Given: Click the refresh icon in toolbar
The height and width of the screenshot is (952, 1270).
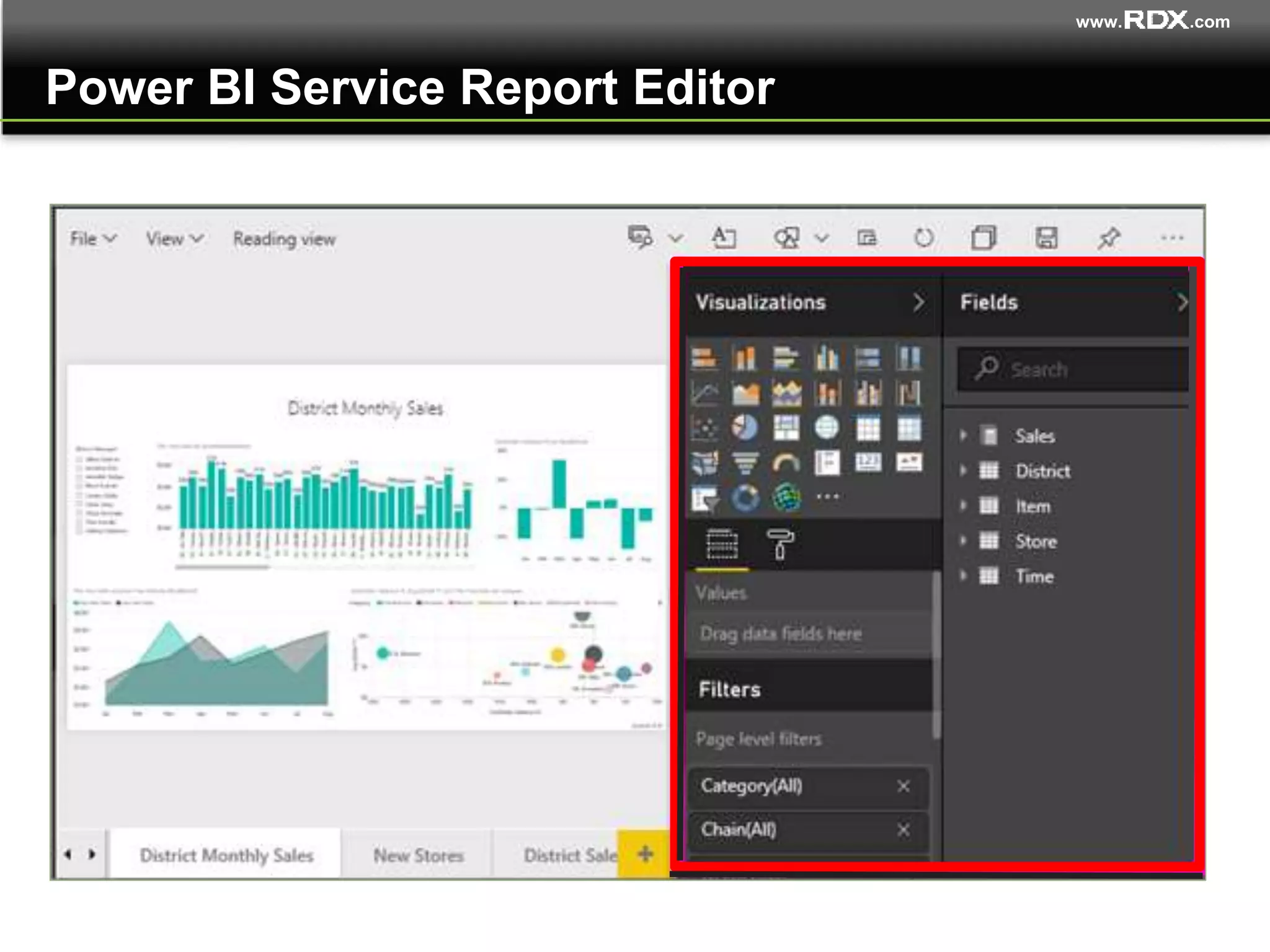Looking at the screenshot, I should [x=924, y=237].
